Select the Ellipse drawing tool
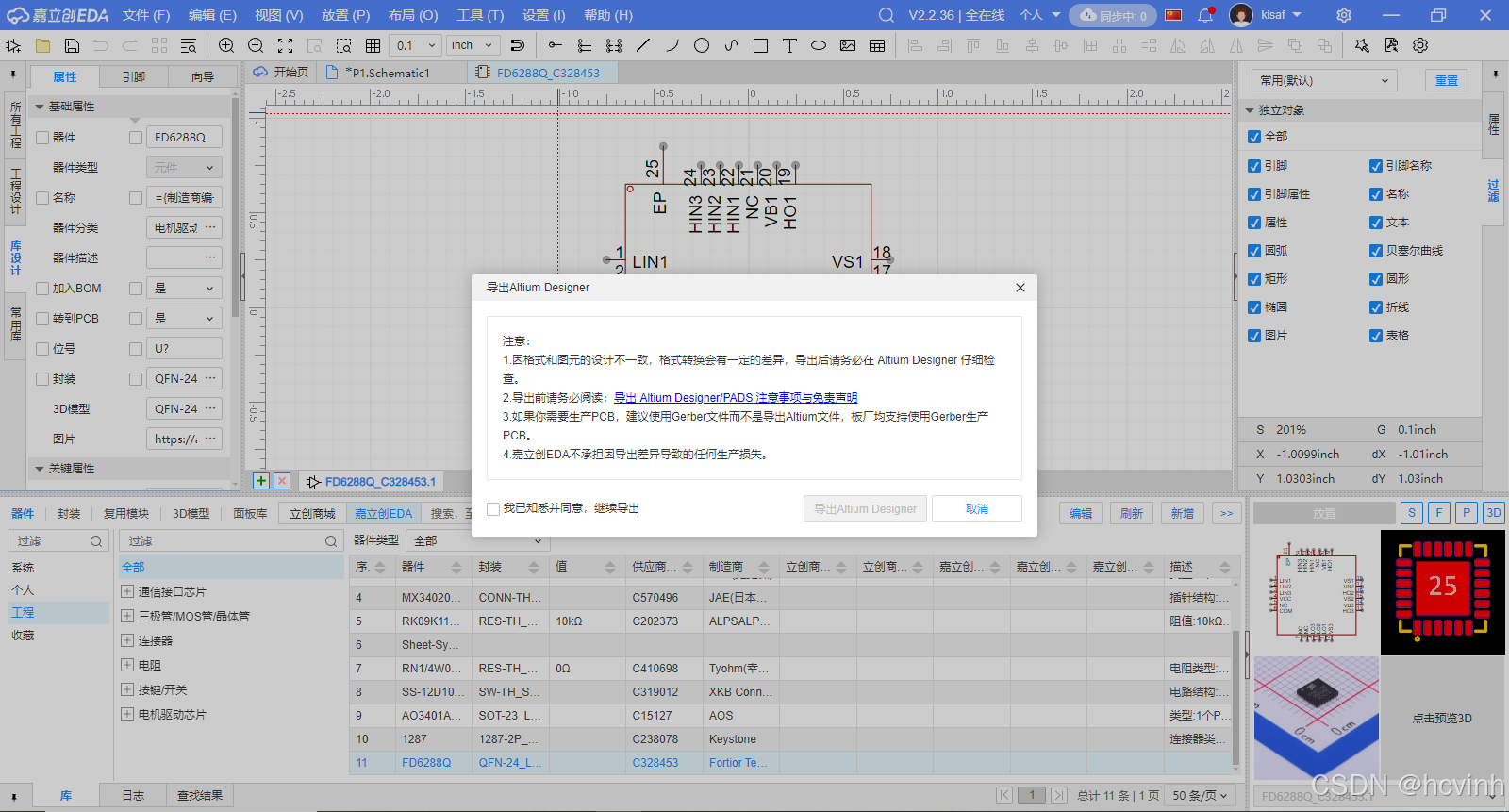The image size is (1509, 812). (x=819, y=45)
